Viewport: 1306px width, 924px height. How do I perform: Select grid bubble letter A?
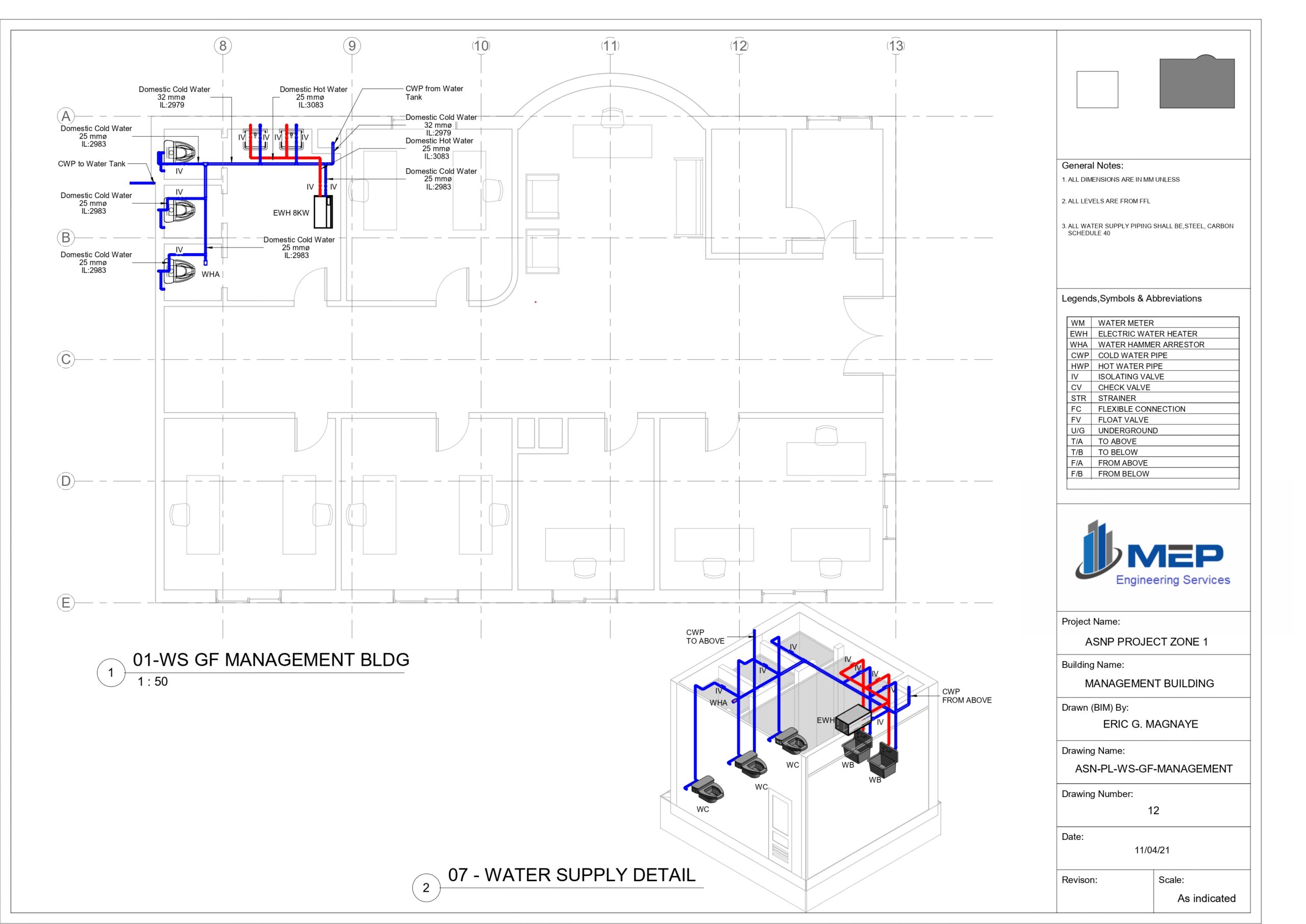pyautogui.click(x=66, y=116)
